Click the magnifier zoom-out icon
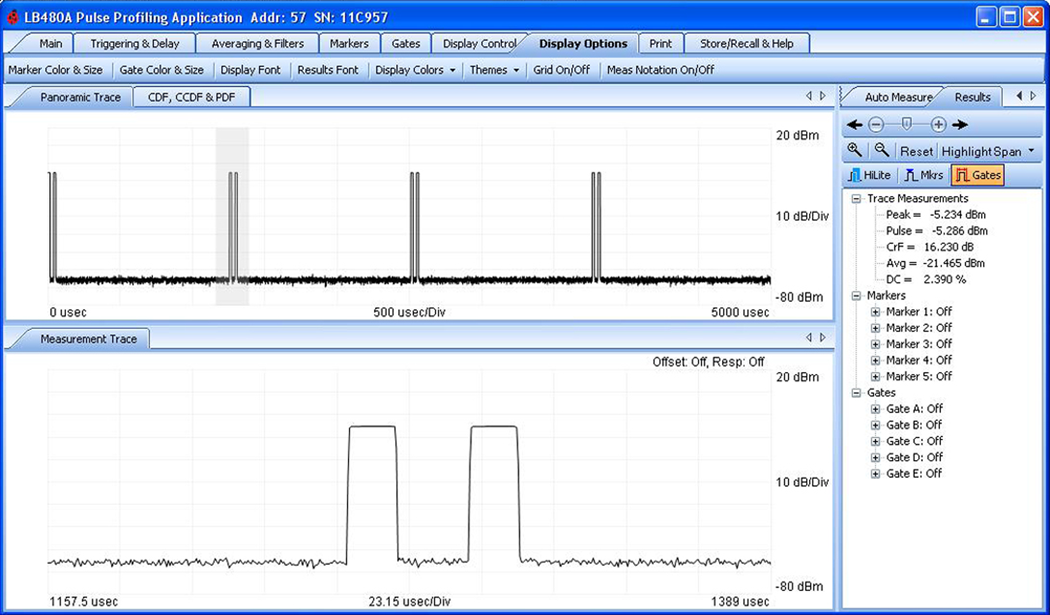The width and height of the screenshot is (1050, 615). pyautogui.click(x=881, y=150)
